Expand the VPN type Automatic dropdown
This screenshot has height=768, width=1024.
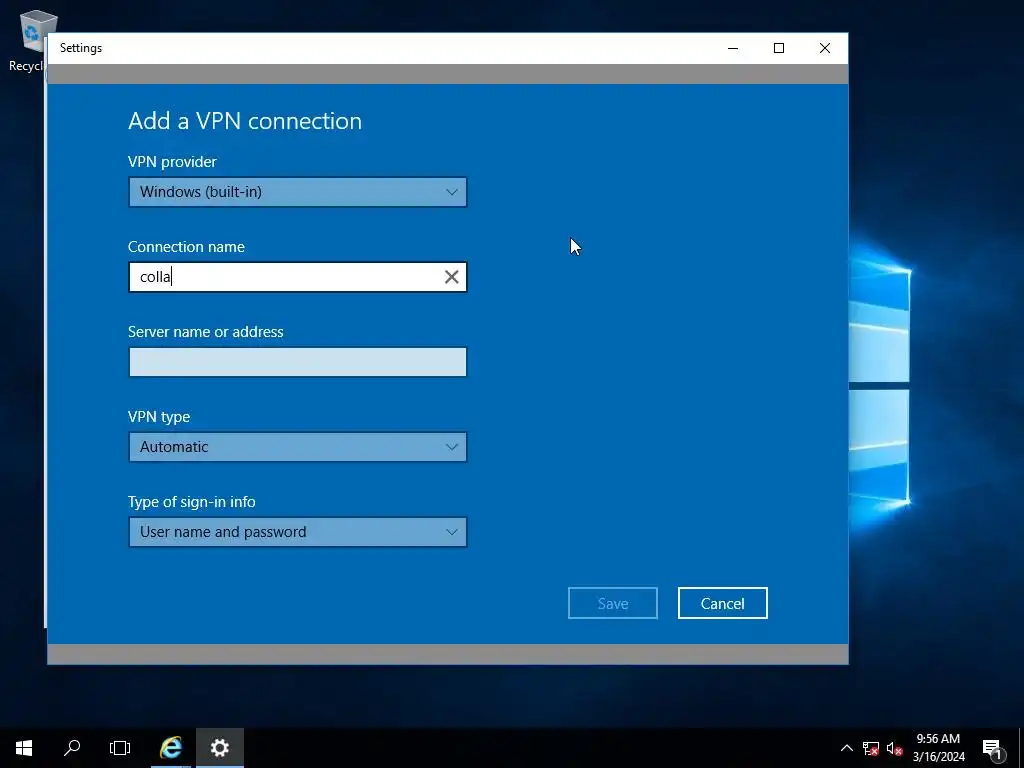tap(298, 447)
